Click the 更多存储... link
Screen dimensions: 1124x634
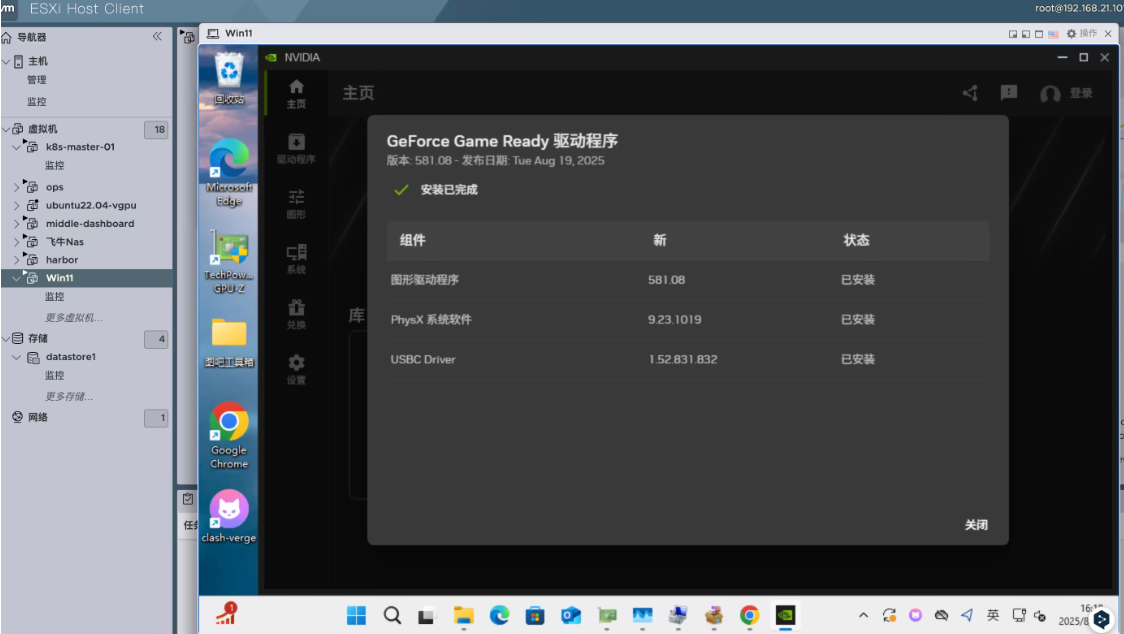click(69, 397)
